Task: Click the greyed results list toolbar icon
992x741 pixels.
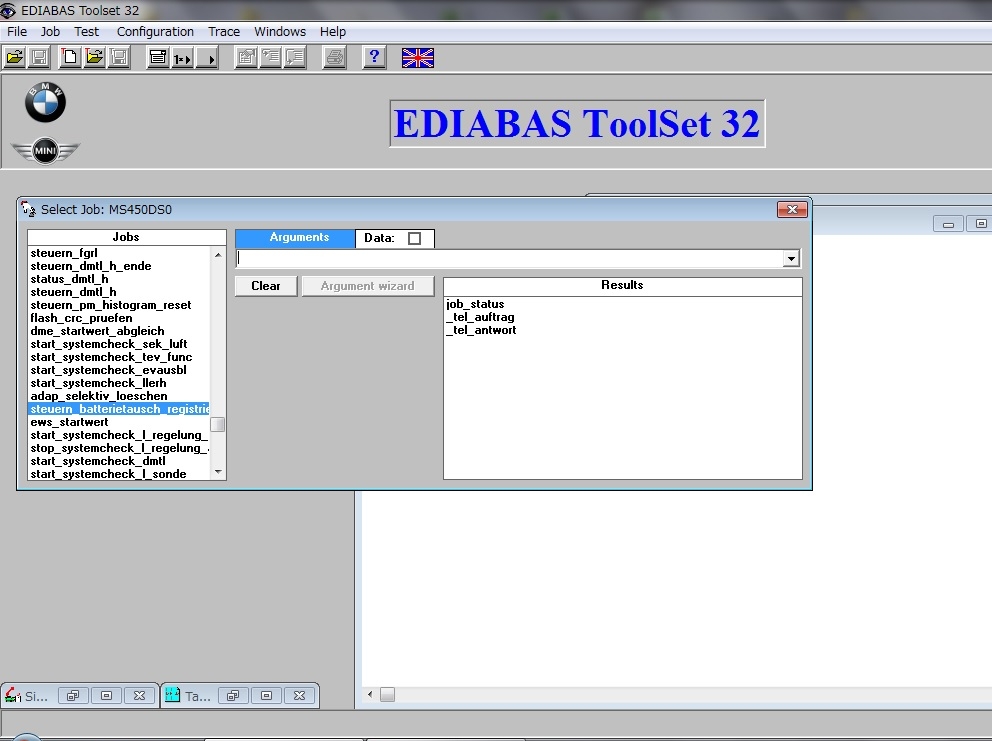Action: (295, 58)
